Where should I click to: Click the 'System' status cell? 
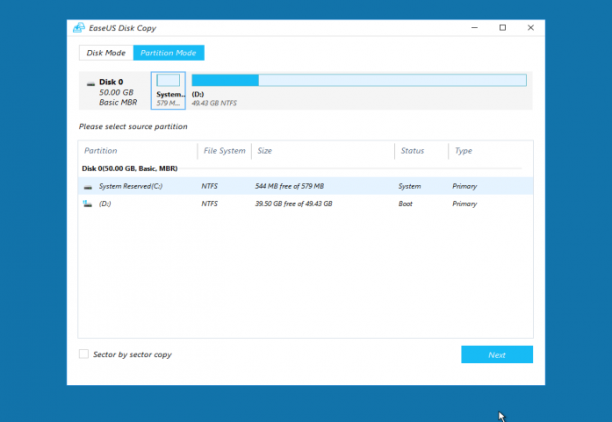tap(410, 186)
